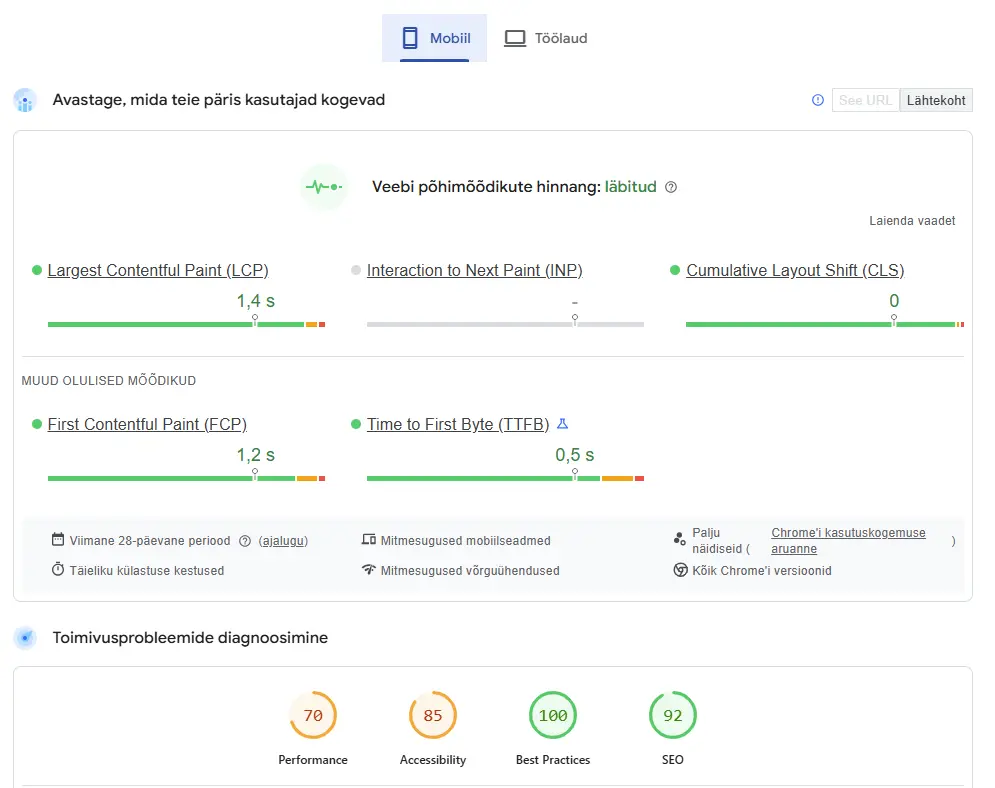Viewport: 995px width, 788px height.
Task: Jump to the SEO score gauge showing 92
Action: click(x=673, y=716)
